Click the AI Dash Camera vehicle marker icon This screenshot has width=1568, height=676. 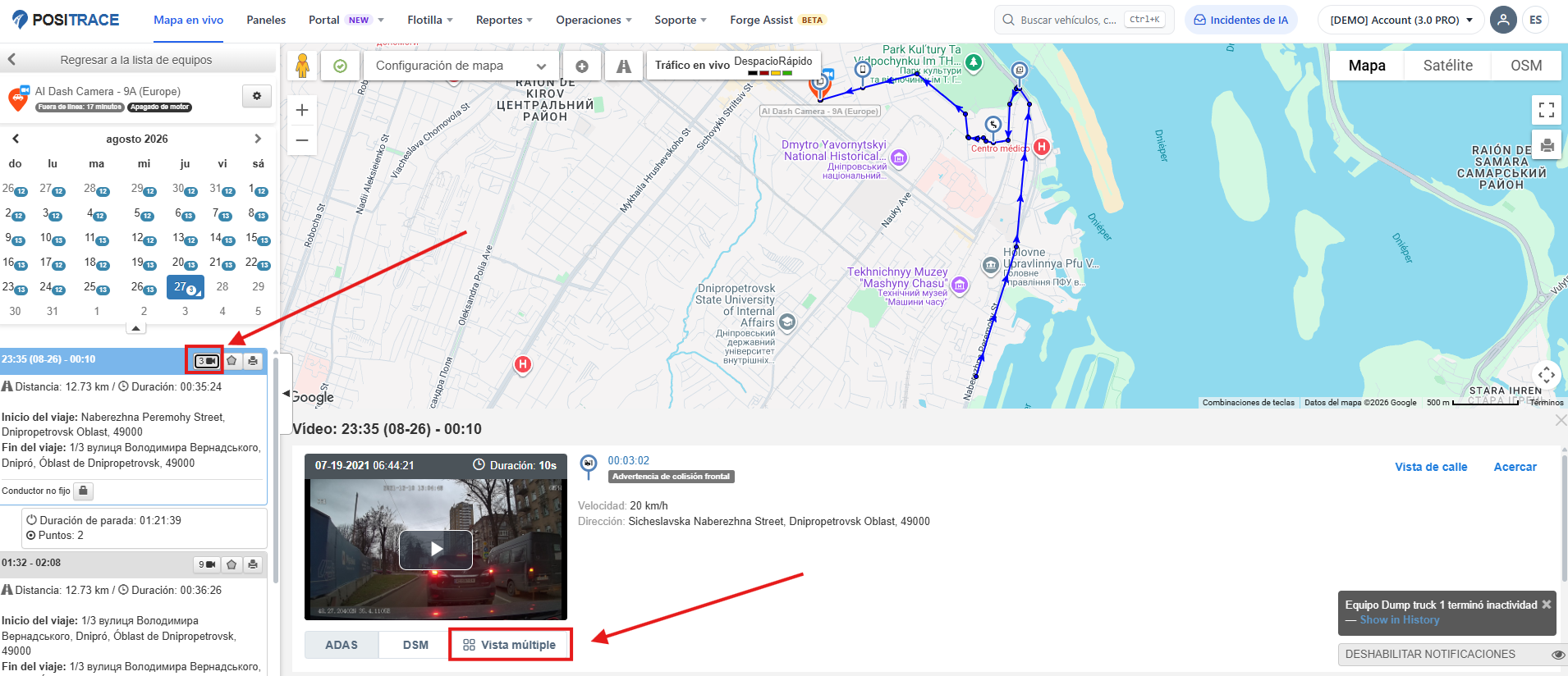pyautogui.click(x=820, y=84)
